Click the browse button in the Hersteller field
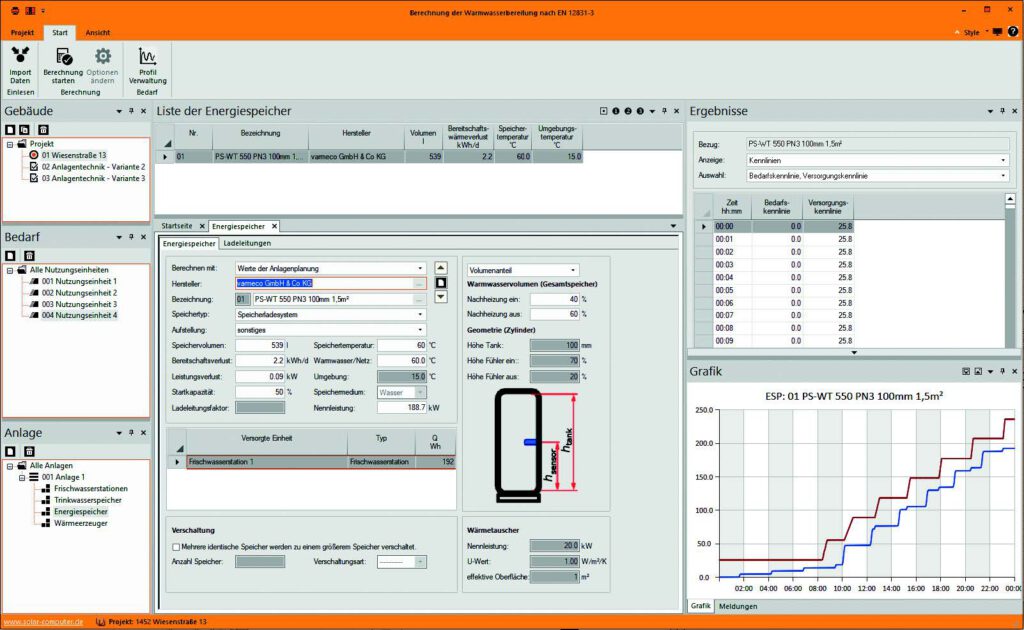This screenshot has height=630, width=1024. pos(419,283)
